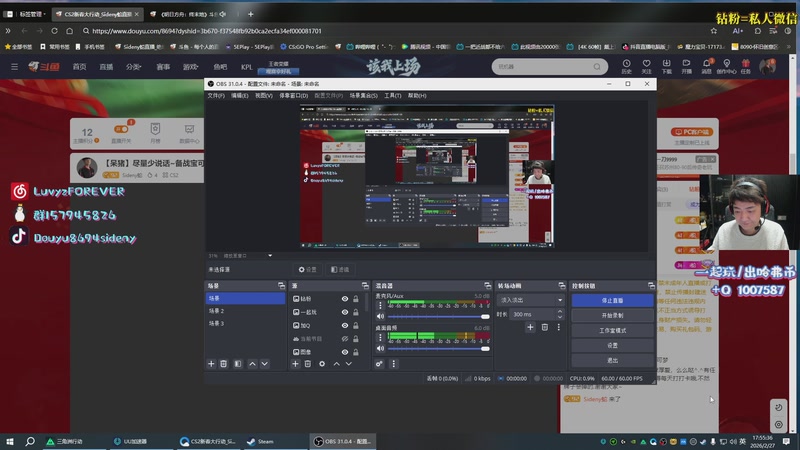The image size is (800, 450).
Task: Open Douyu messages bell icon
Action: 707,66
